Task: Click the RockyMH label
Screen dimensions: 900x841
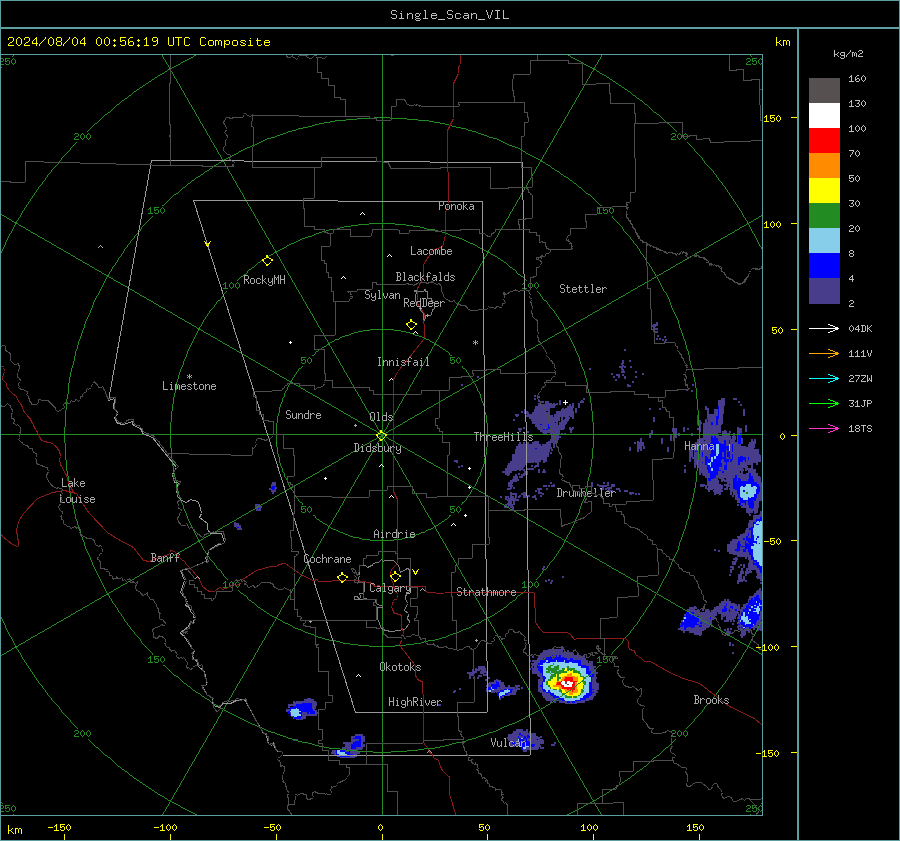Action: [x=264, y=280]
